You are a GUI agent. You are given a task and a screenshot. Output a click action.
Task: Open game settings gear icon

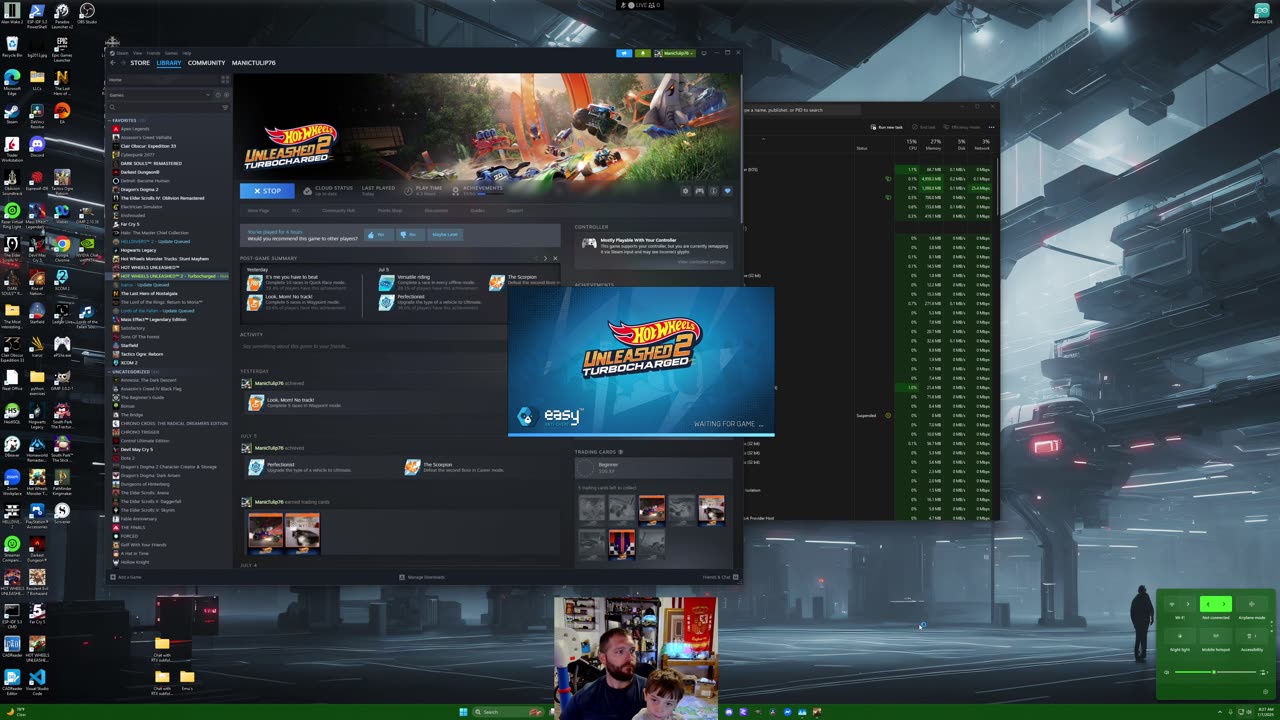pyautogui.click(x=685, y=191)
